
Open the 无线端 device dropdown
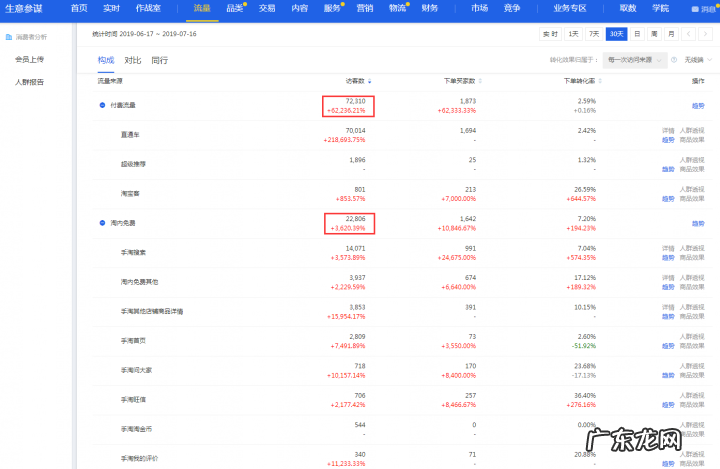pos(698,60)
